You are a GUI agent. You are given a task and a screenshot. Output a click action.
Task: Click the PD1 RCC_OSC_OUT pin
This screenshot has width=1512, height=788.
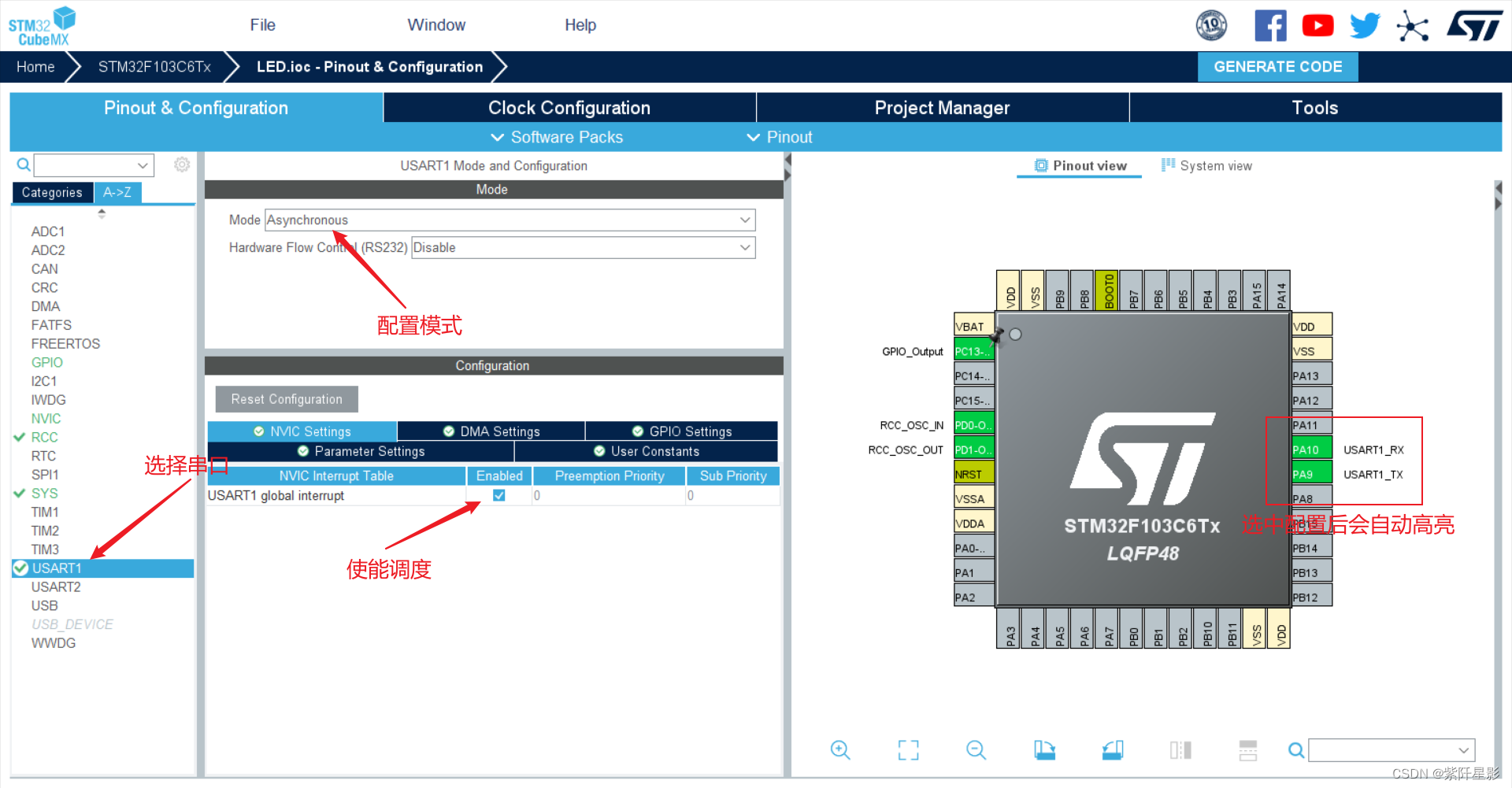[974, 449]
